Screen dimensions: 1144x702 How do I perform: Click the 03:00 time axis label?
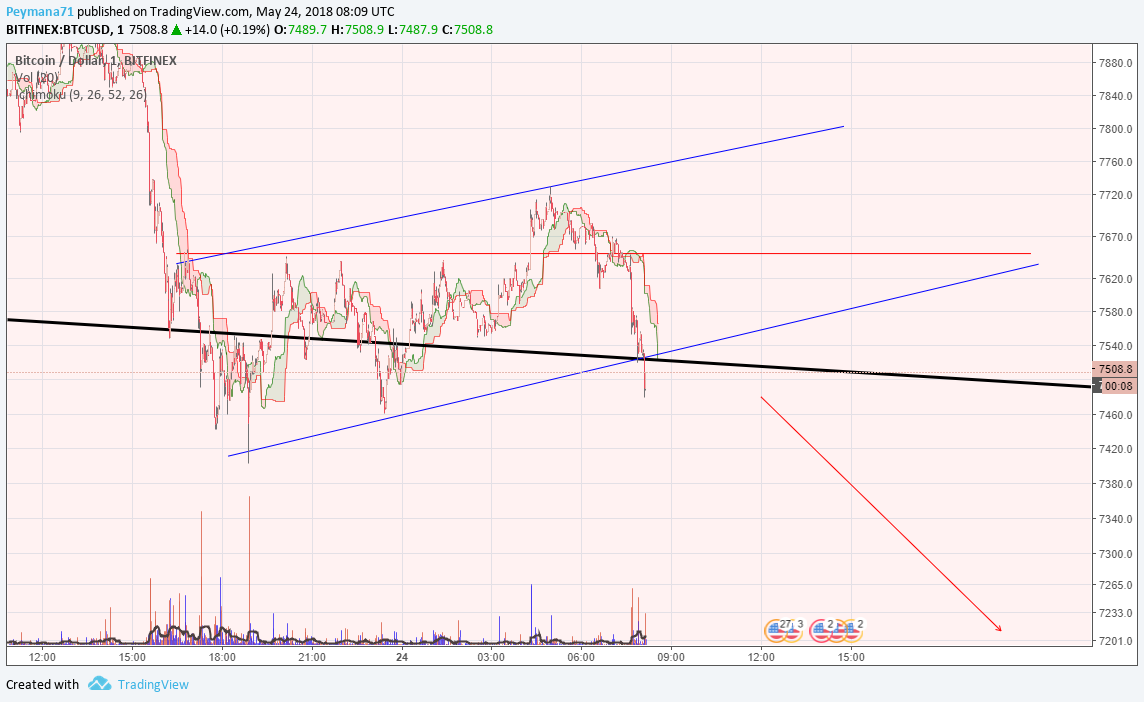491,657
